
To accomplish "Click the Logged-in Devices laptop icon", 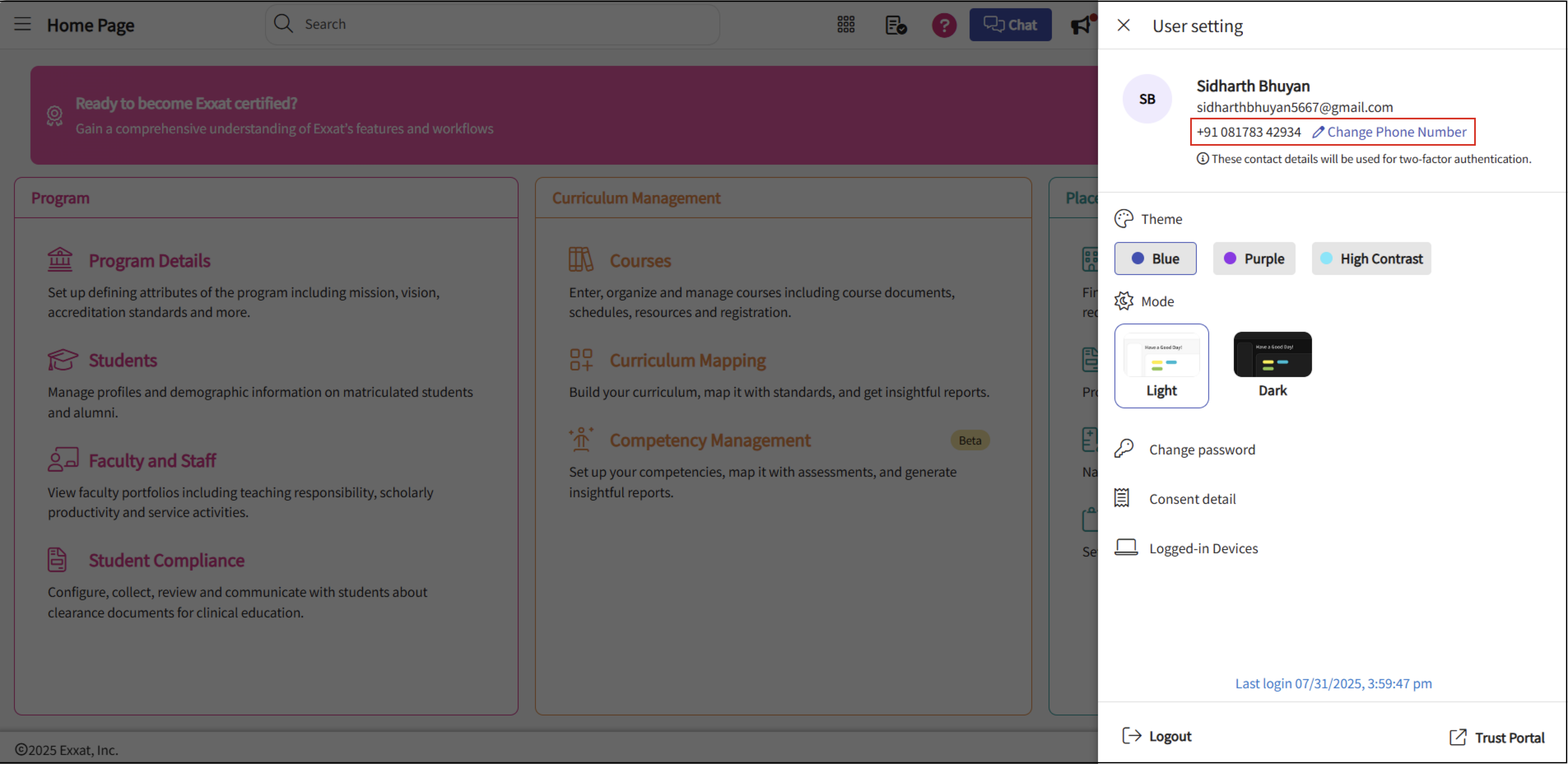I will coord(1127,547).
